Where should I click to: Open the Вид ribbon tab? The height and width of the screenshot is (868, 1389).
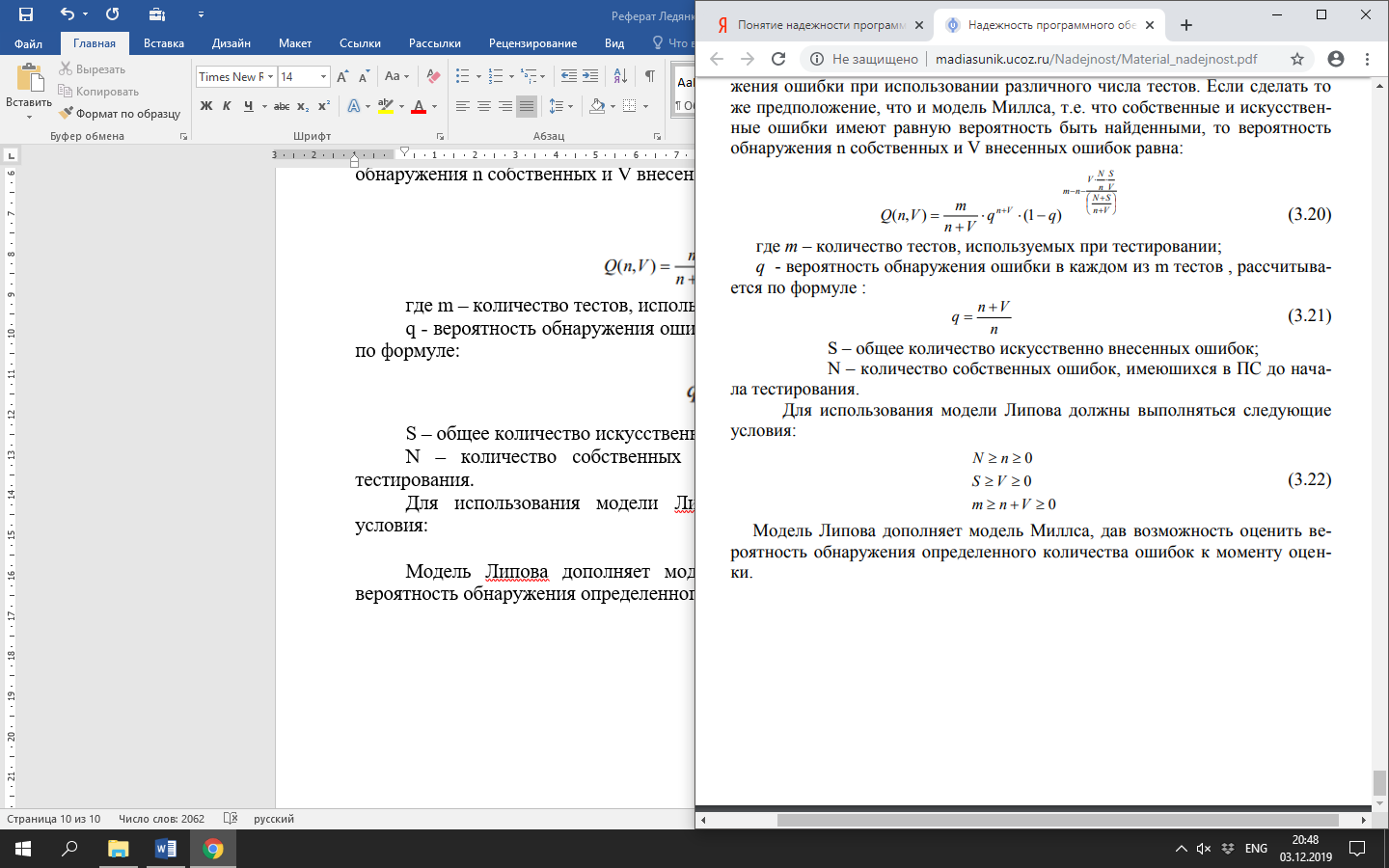(614, 43)
